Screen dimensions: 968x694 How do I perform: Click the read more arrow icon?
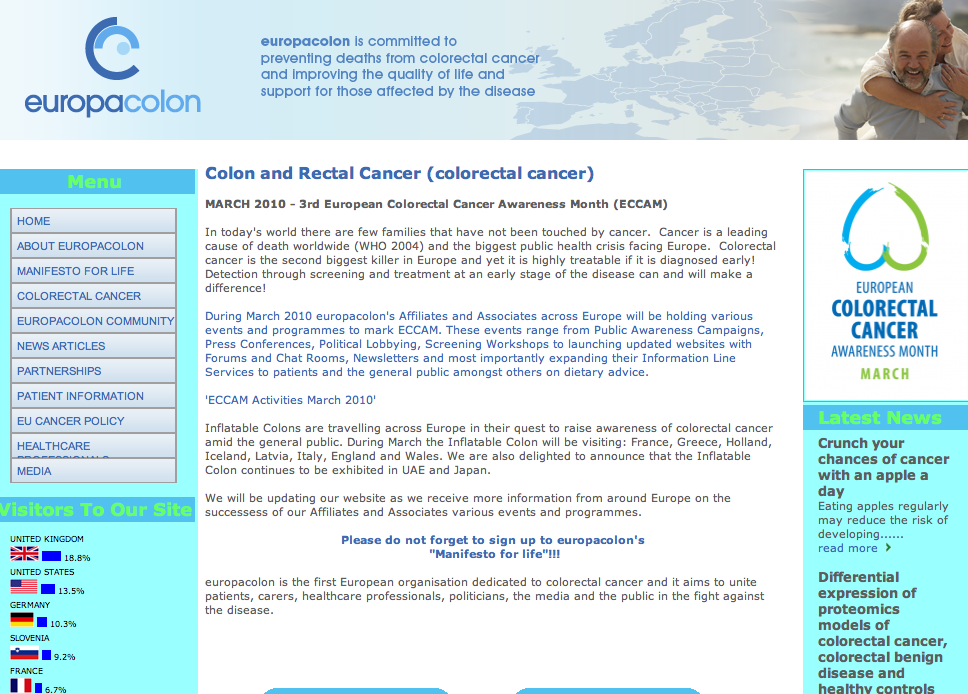(x=888, y=548)
